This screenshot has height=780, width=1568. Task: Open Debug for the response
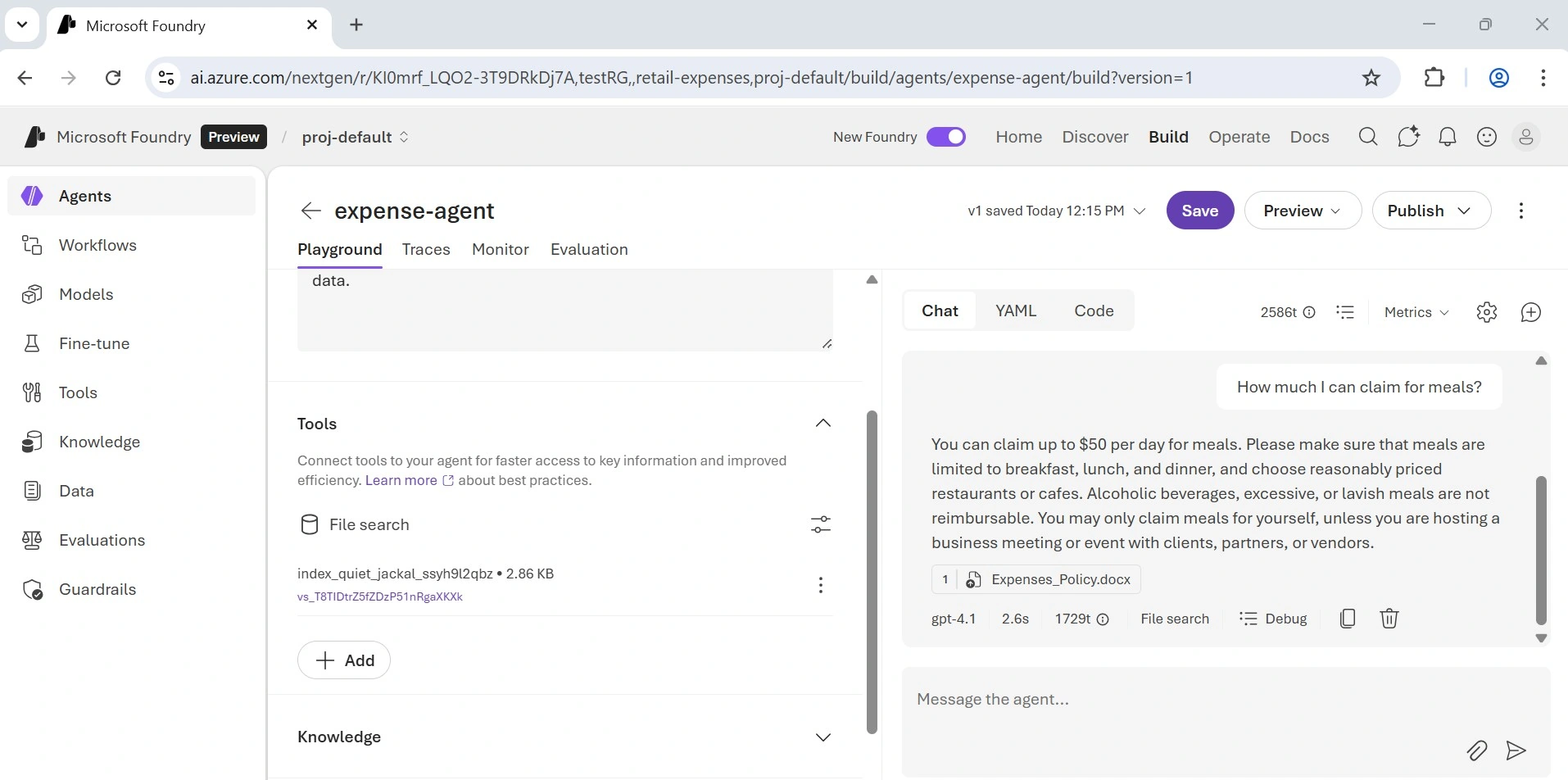[x=1273, y=619]
